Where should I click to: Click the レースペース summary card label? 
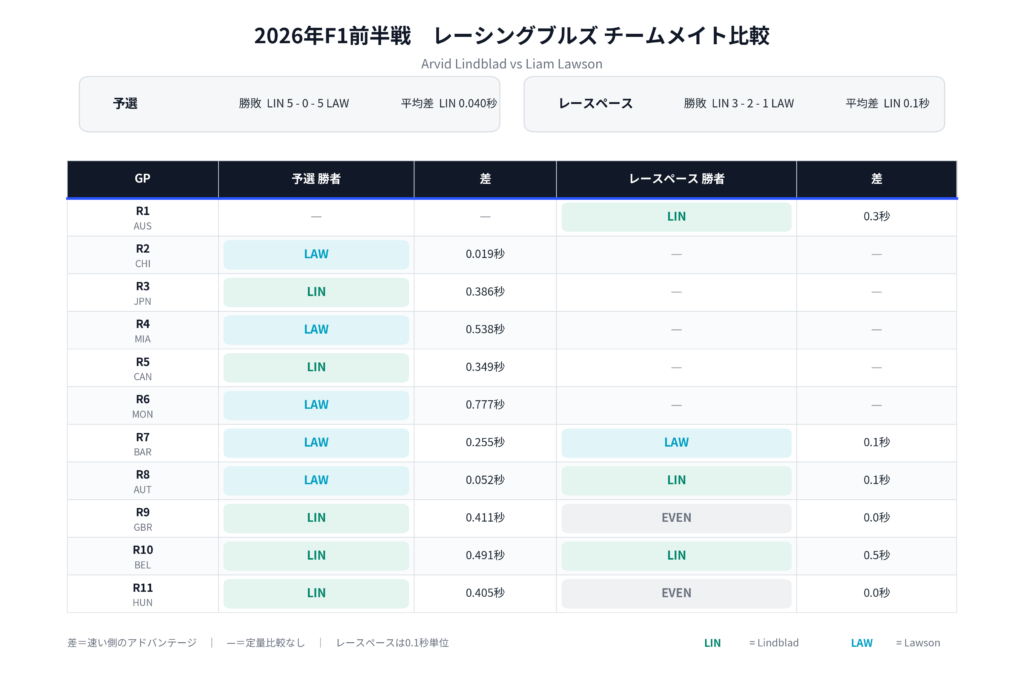tap(596, 103)
